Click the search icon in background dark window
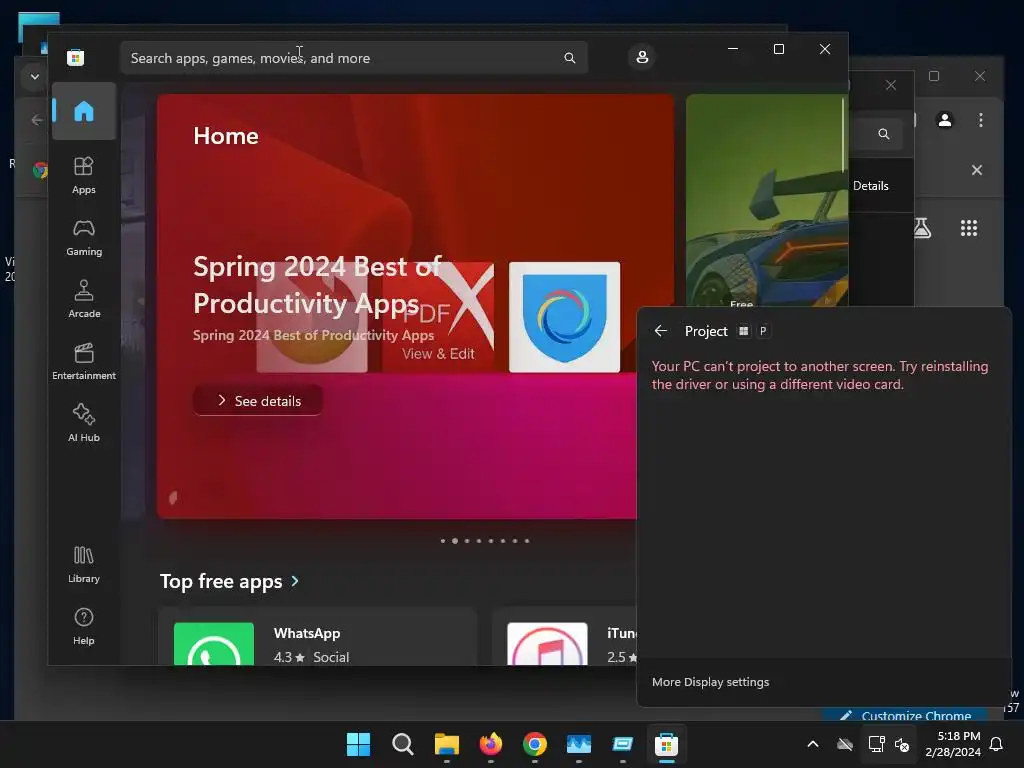Image resolution: width=1024 pixels, height=768 pixels. (x=884, y=134)
